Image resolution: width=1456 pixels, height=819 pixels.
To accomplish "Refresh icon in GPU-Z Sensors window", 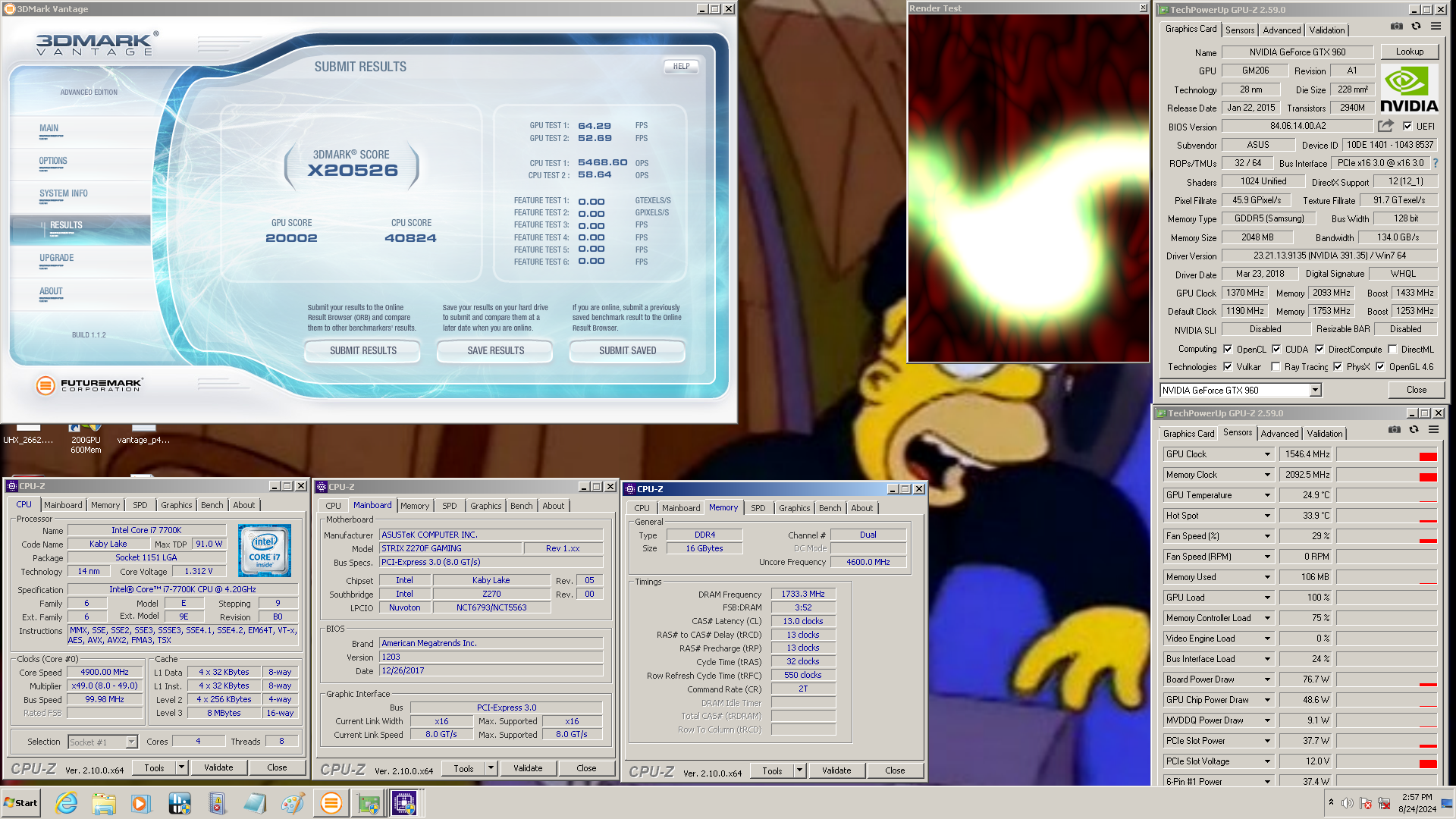I will tap(1414, 430).
